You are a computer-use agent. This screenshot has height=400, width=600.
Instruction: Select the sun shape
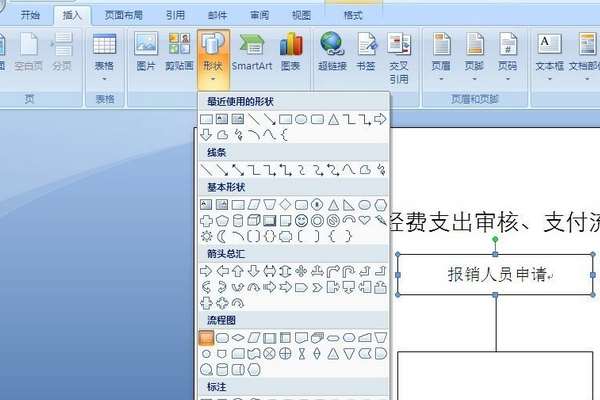tap(206, 236)
